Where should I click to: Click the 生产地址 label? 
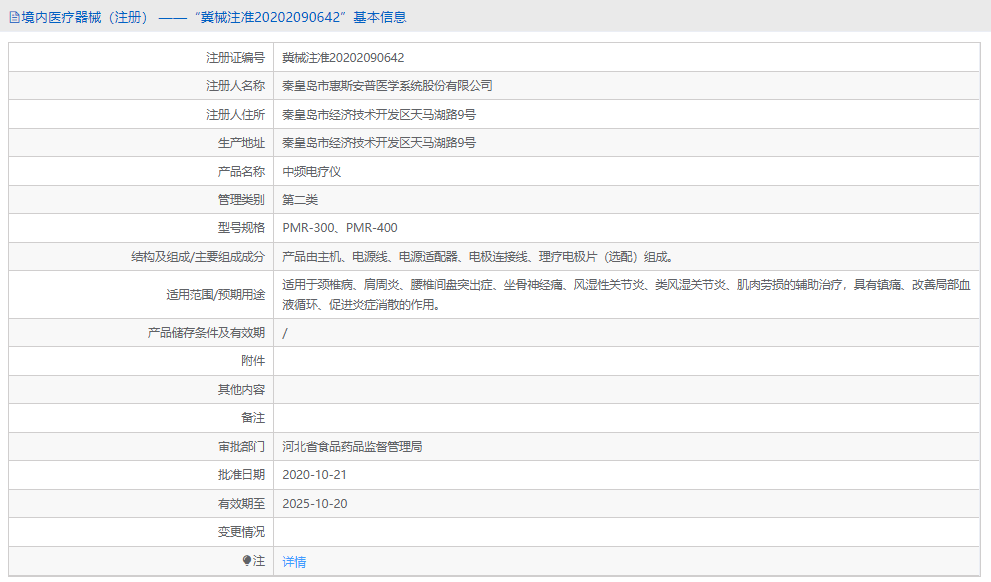click(241, 143)
